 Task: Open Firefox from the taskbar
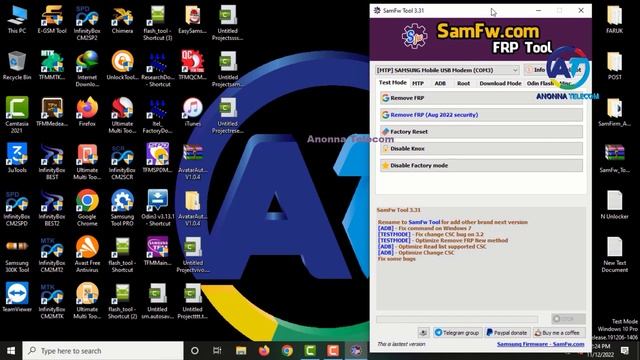[x=264, y=351]
